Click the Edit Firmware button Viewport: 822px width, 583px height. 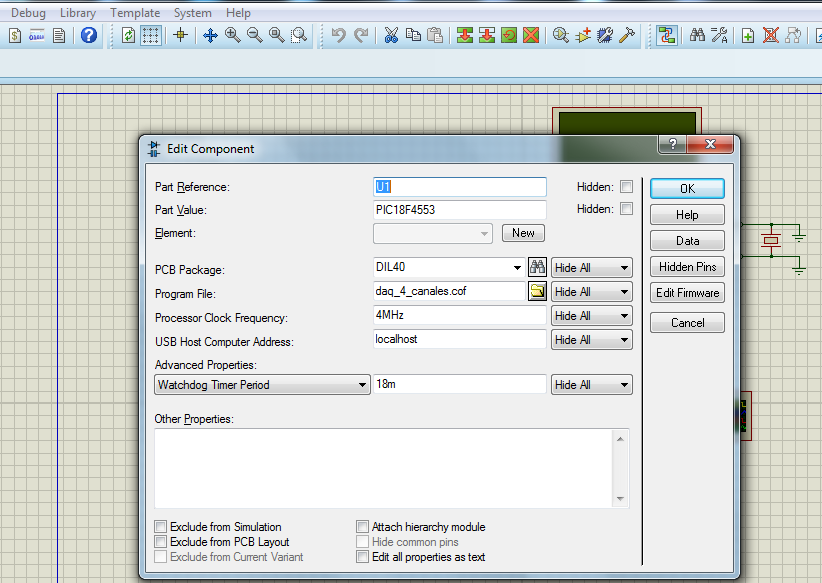(687, 293)
